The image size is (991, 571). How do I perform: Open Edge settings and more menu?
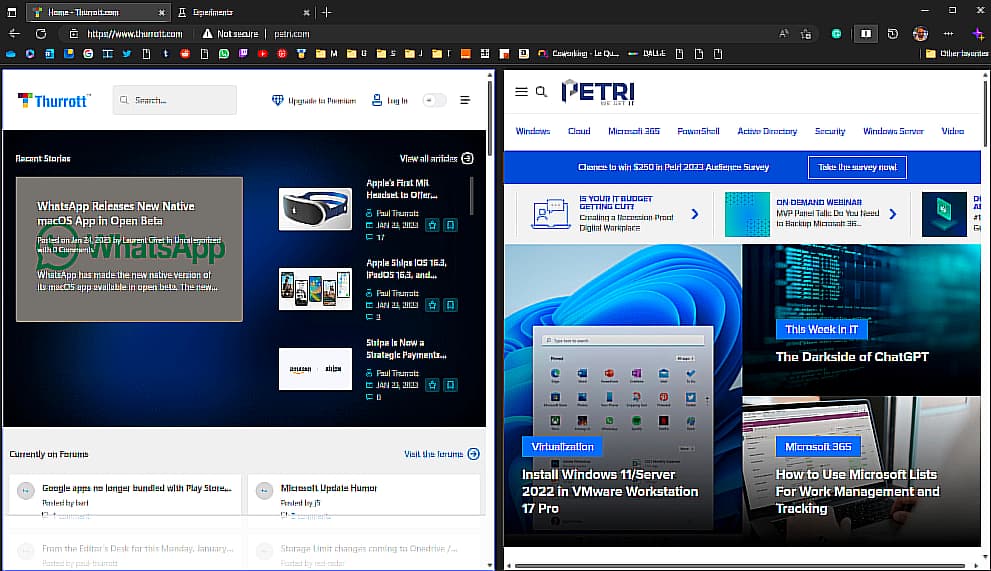pyautogui.click(x=948, y=34)
